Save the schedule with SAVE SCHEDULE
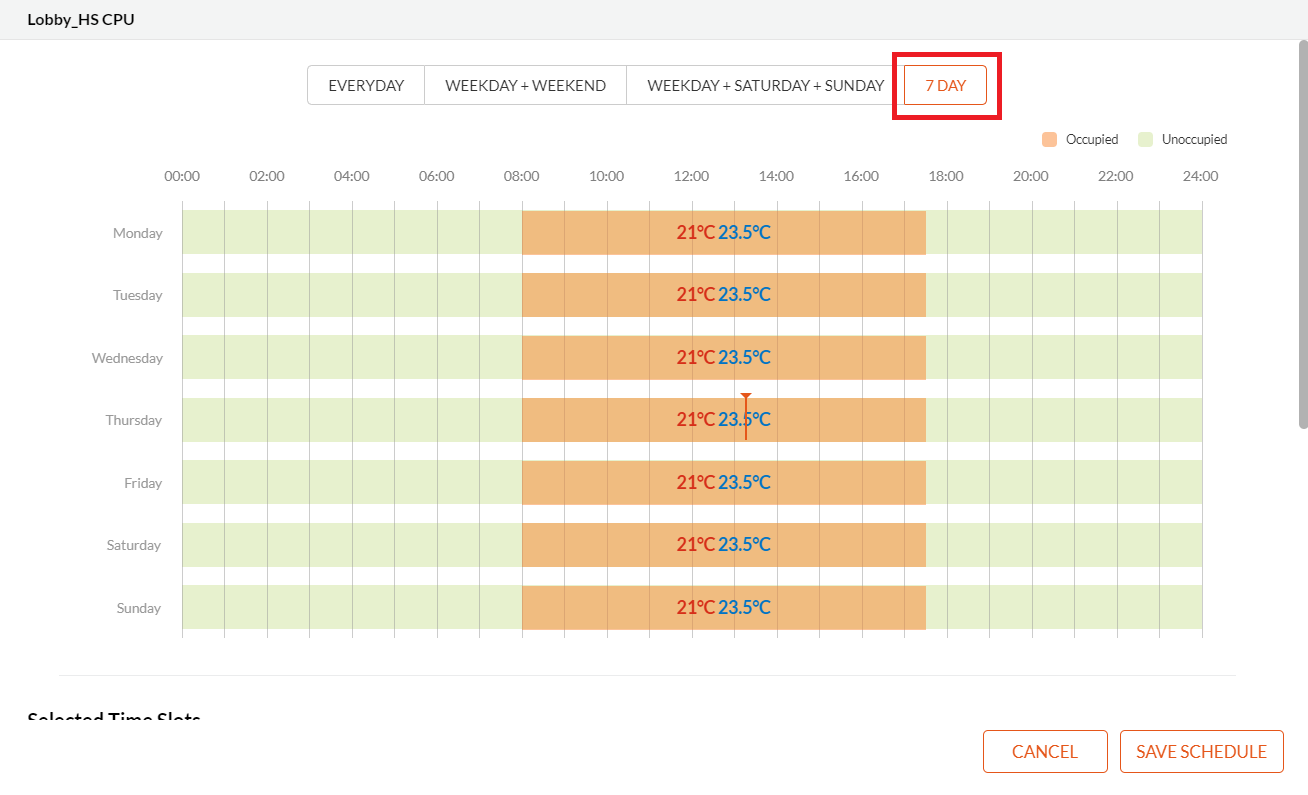 tap(1202, 752)
